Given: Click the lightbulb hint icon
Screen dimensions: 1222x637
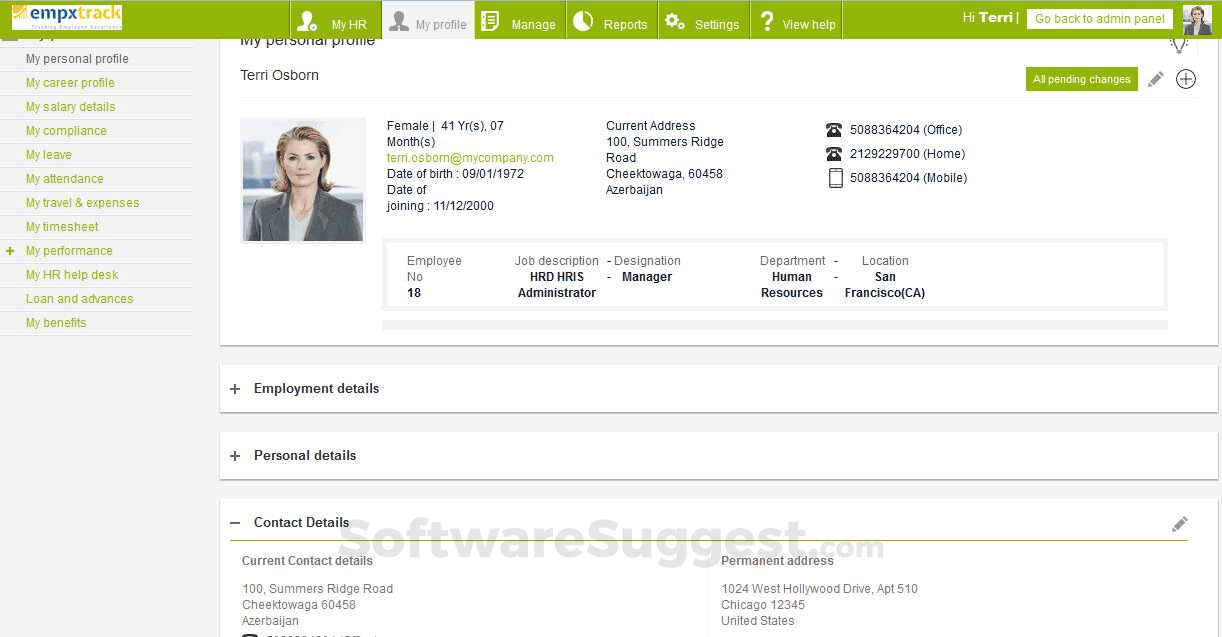Looking at the screenshot, I should [x=1179, y=44].
